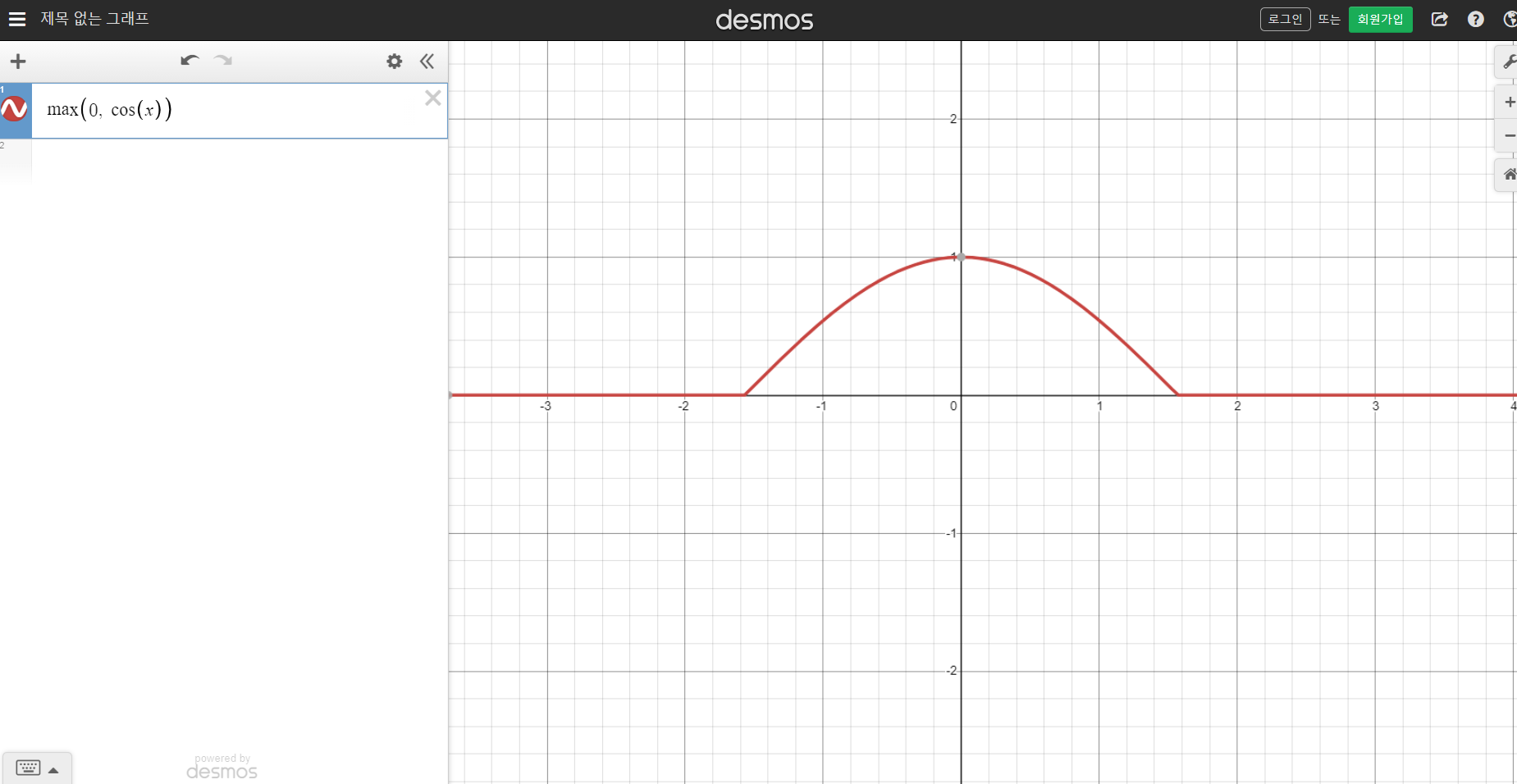Show the on-screen keypad
This screenshot has width=1517, height=784.
pyautogui.click(x=37, y=768)
